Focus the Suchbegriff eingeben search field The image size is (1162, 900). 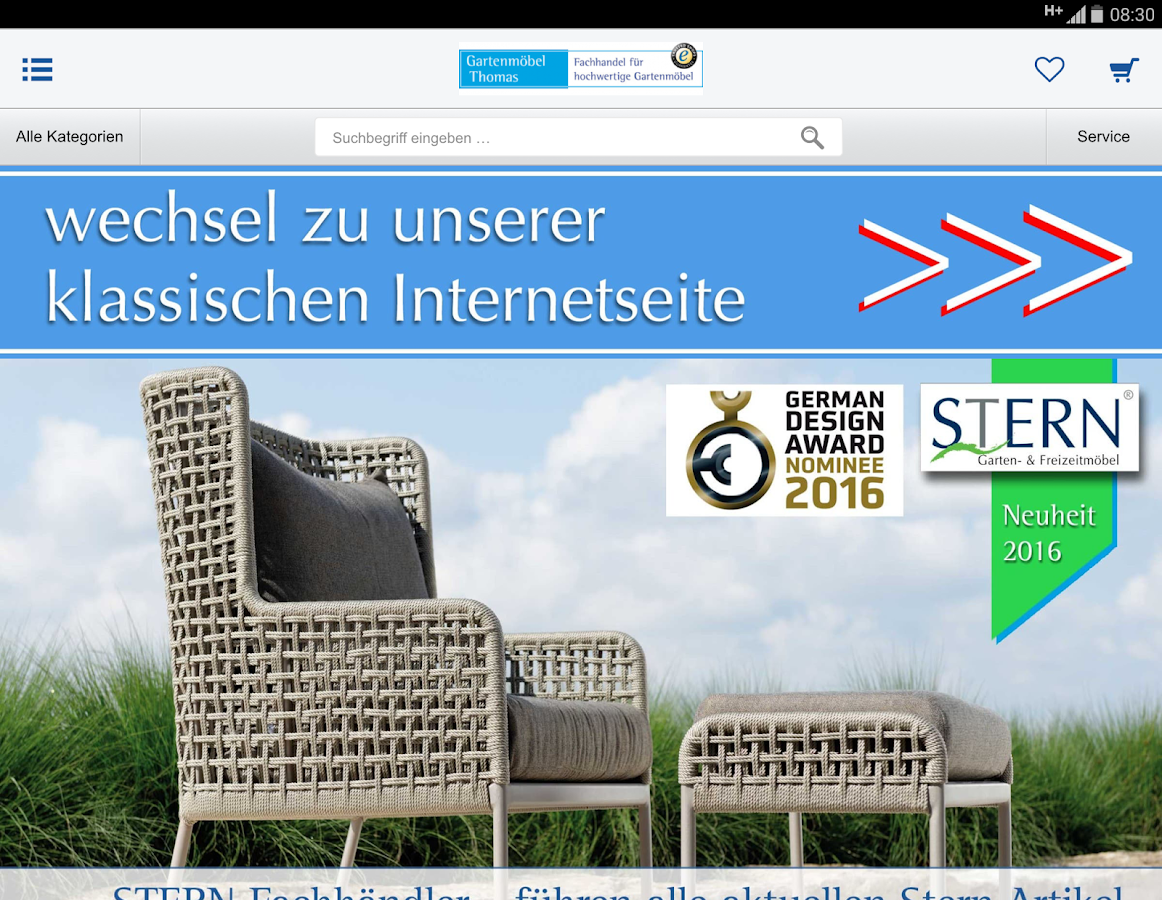point(578,137)
